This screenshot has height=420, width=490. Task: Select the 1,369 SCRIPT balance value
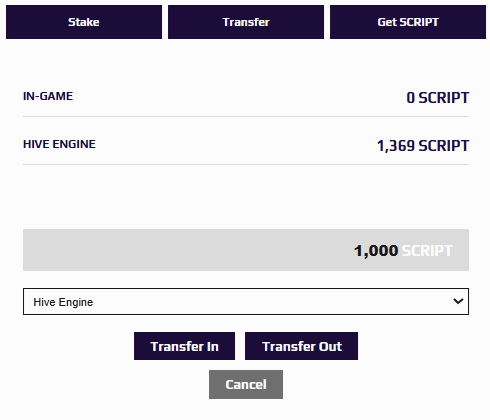(423, 146)
